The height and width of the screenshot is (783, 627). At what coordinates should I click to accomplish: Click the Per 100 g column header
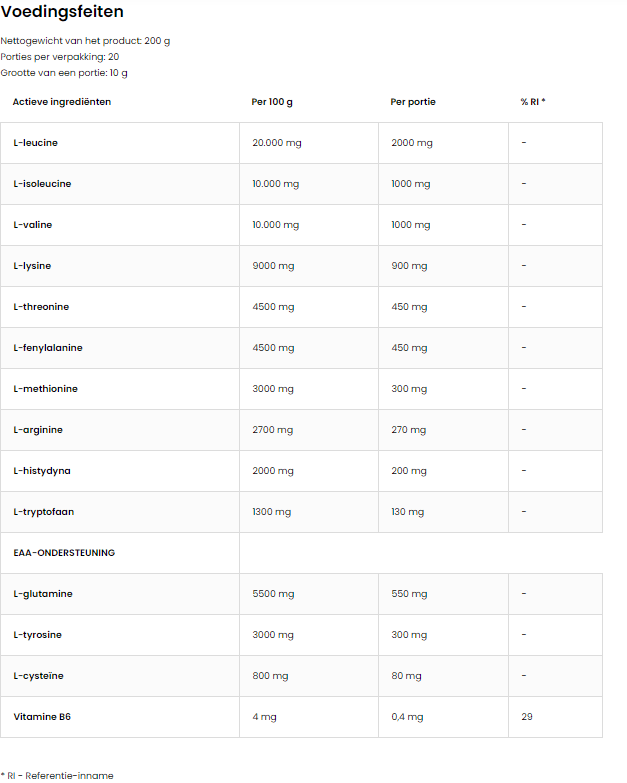pyautogui.click(x=272, y=102)
